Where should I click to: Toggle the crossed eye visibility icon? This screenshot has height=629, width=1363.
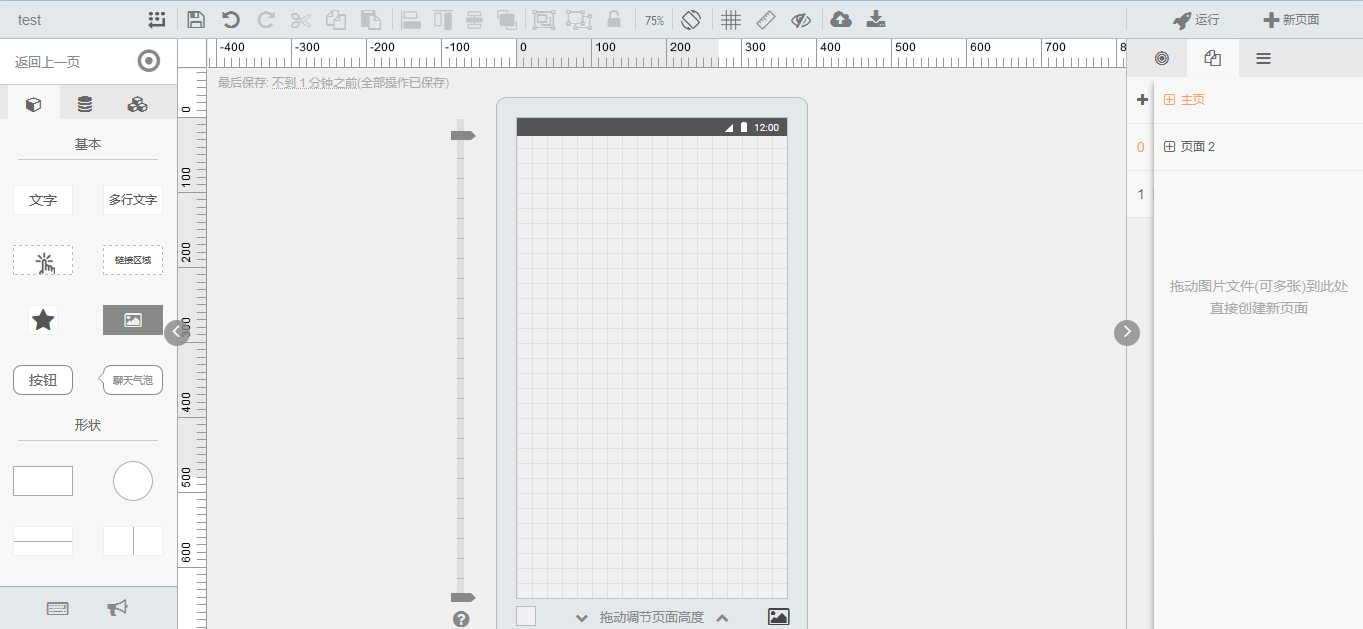tap(801, 20)
